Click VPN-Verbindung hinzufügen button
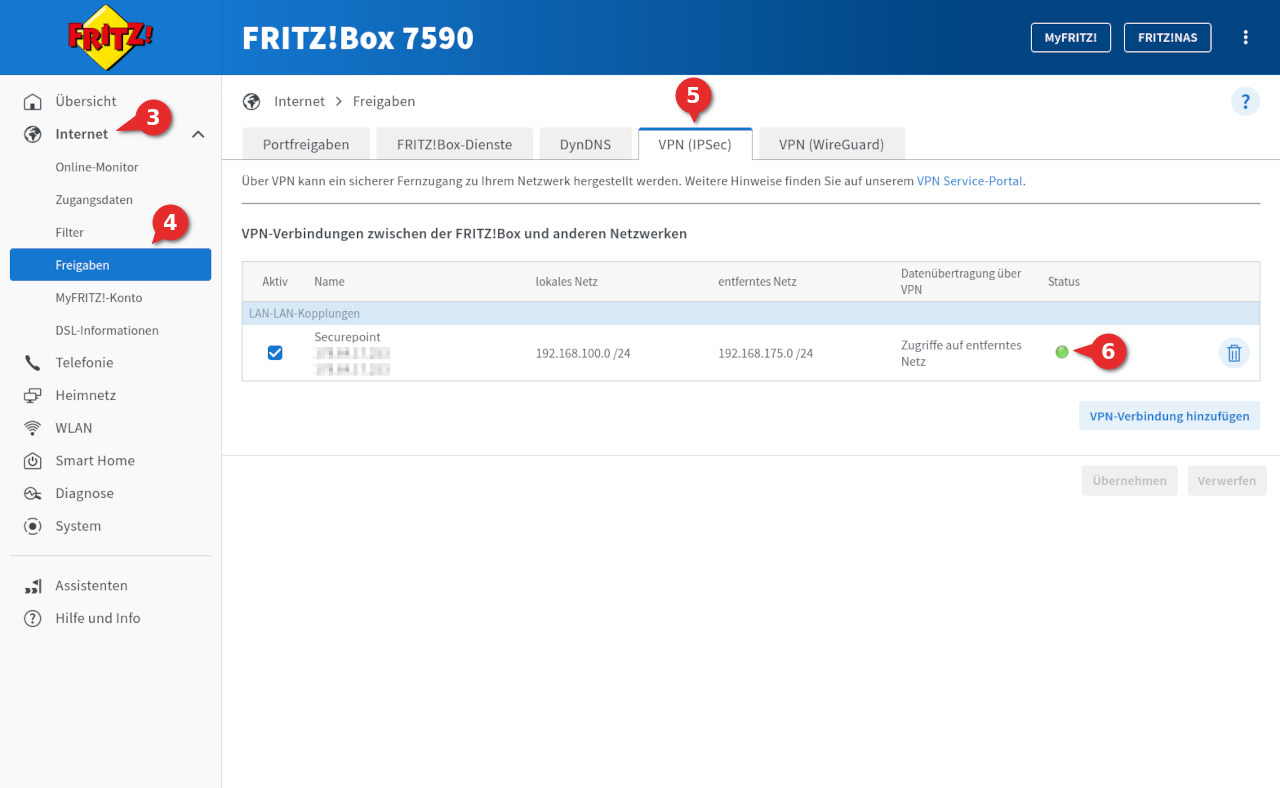 coord(1169,416)
